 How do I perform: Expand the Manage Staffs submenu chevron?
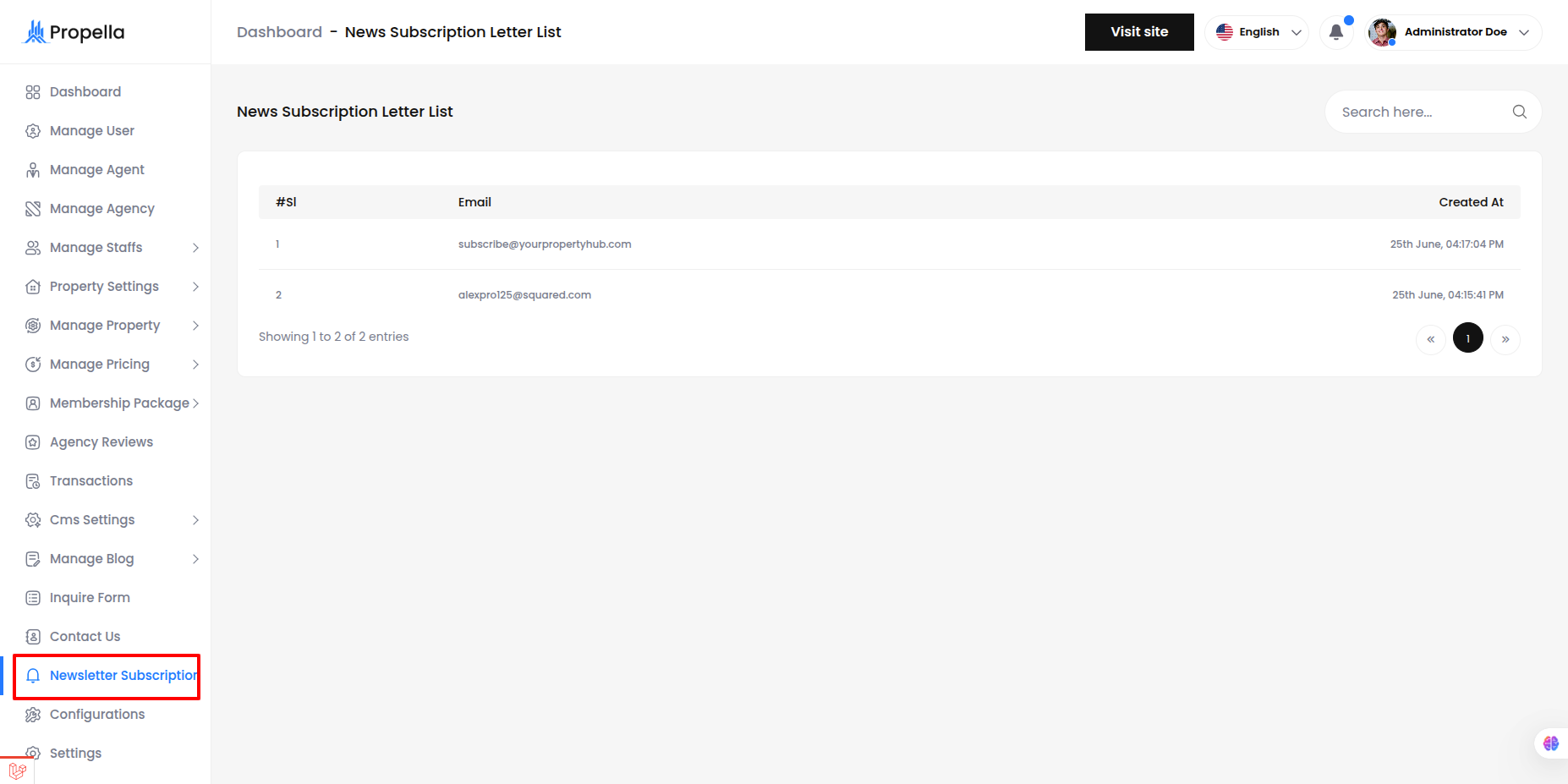pos(195,248)
